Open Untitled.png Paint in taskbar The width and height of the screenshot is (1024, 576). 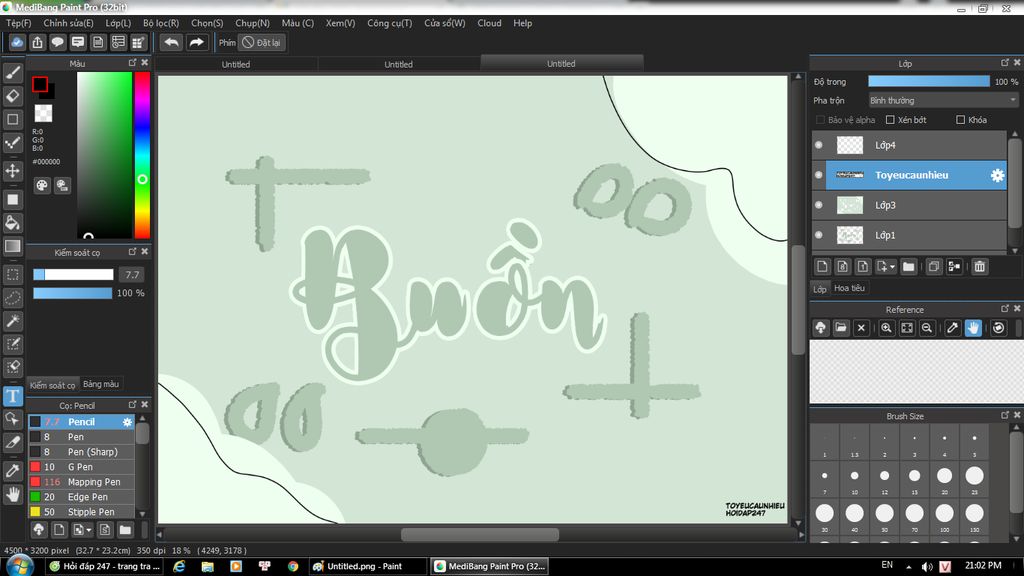pyautogui.click(x=366, y=566)
